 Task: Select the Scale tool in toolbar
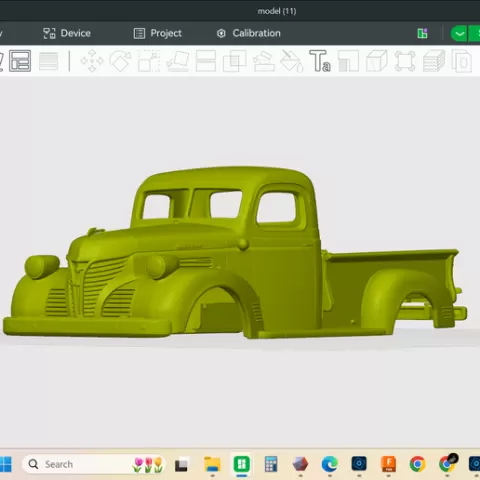click(x=149, y=61)
